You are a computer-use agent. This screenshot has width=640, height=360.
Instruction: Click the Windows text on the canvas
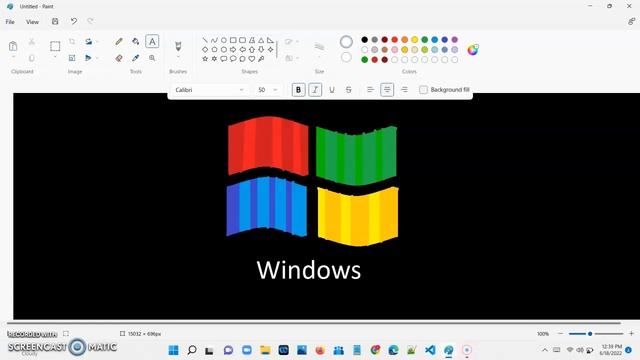click(309, 270)
